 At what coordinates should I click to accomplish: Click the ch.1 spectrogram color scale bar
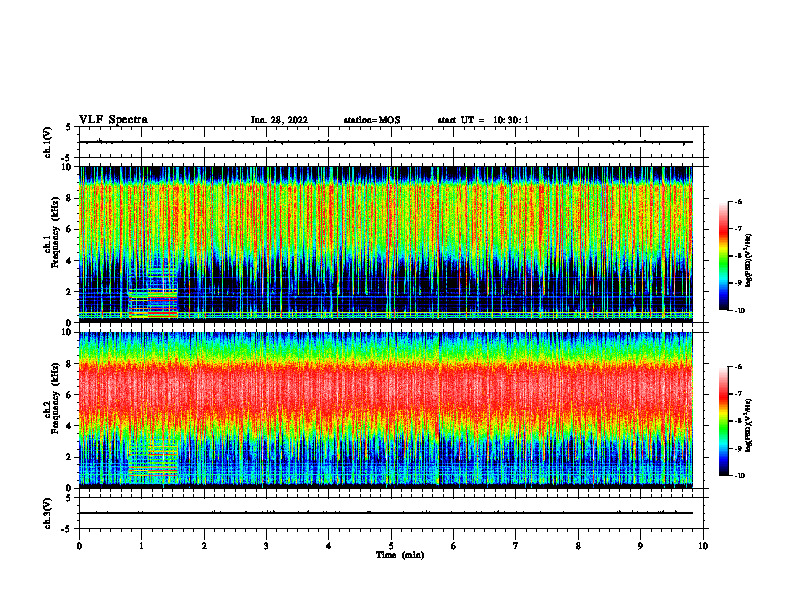pos(723,256)
